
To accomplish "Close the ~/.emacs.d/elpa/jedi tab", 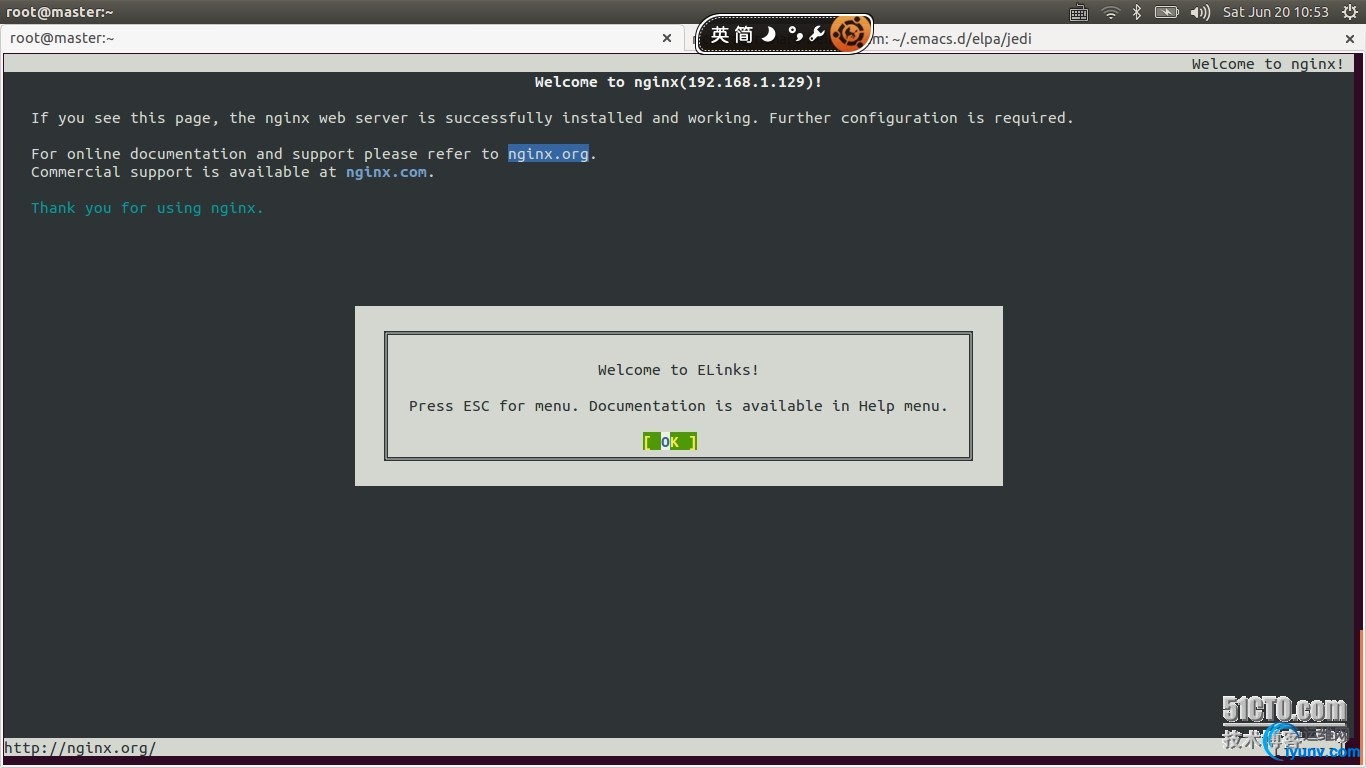I will [1350, 38].
